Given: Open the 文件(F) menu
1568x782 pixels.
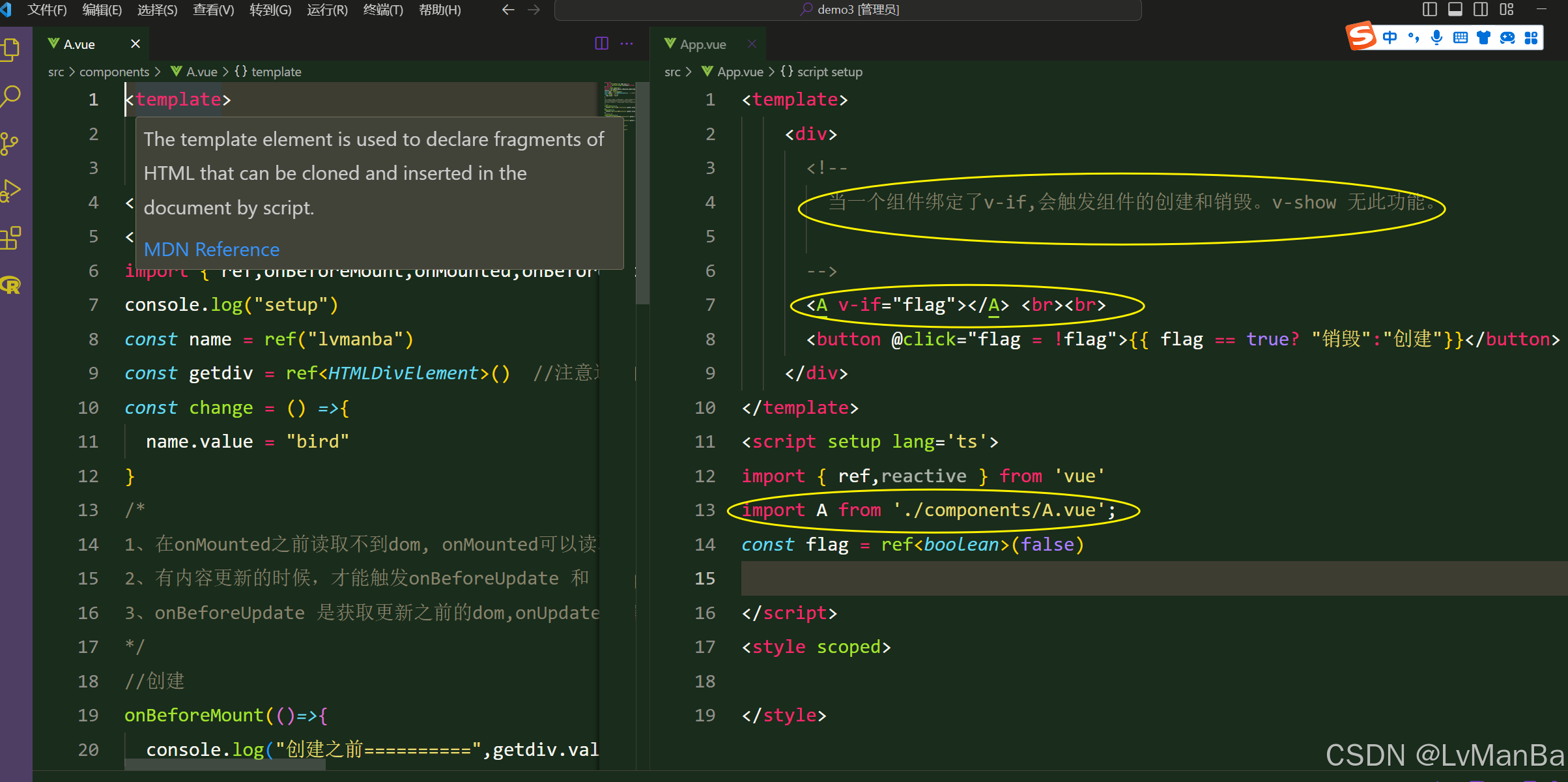Looking at the screenshot, I should [47, 10].
